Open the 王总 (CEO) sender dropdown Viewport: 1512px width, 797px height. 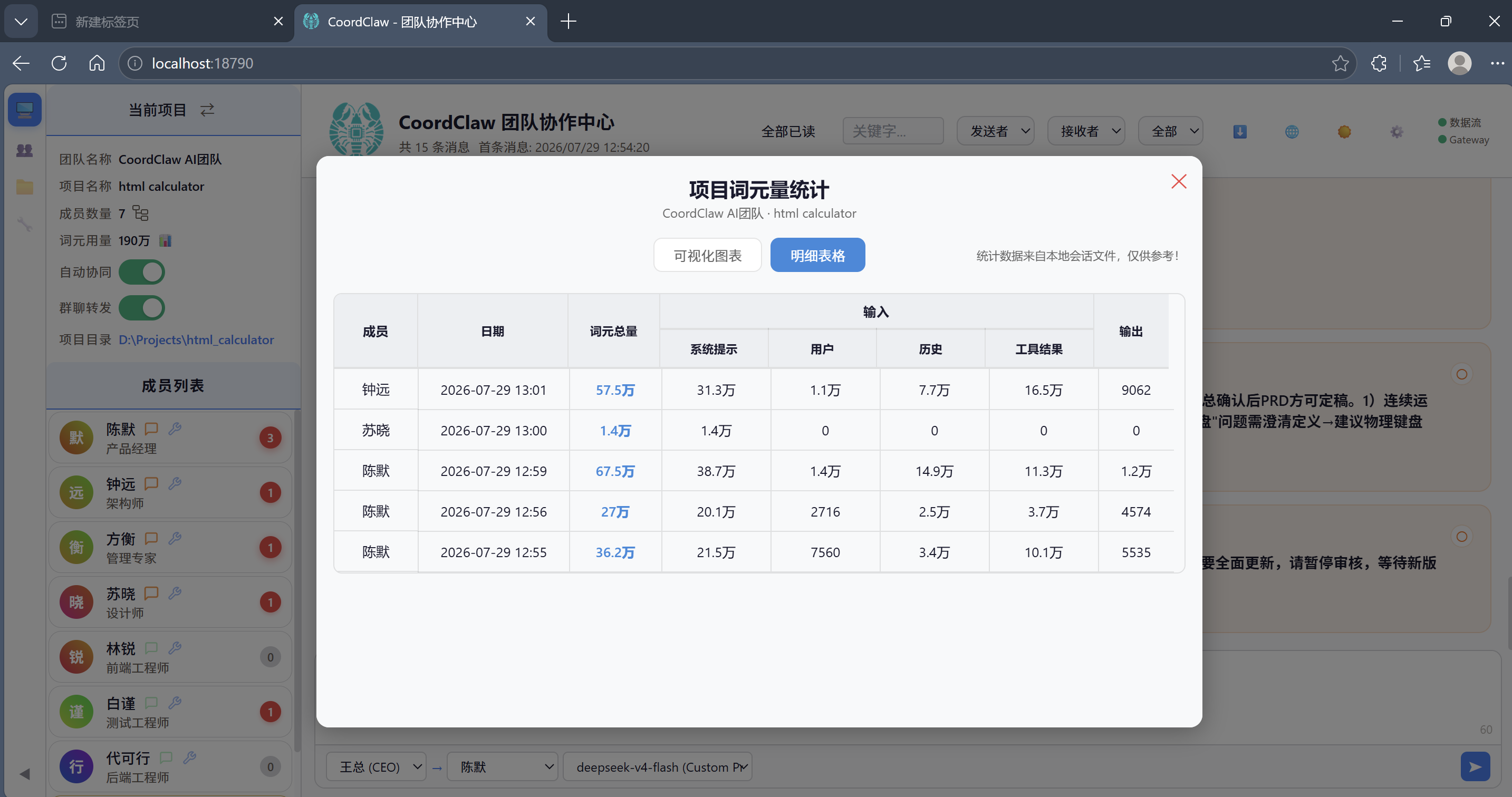point(376,766)
